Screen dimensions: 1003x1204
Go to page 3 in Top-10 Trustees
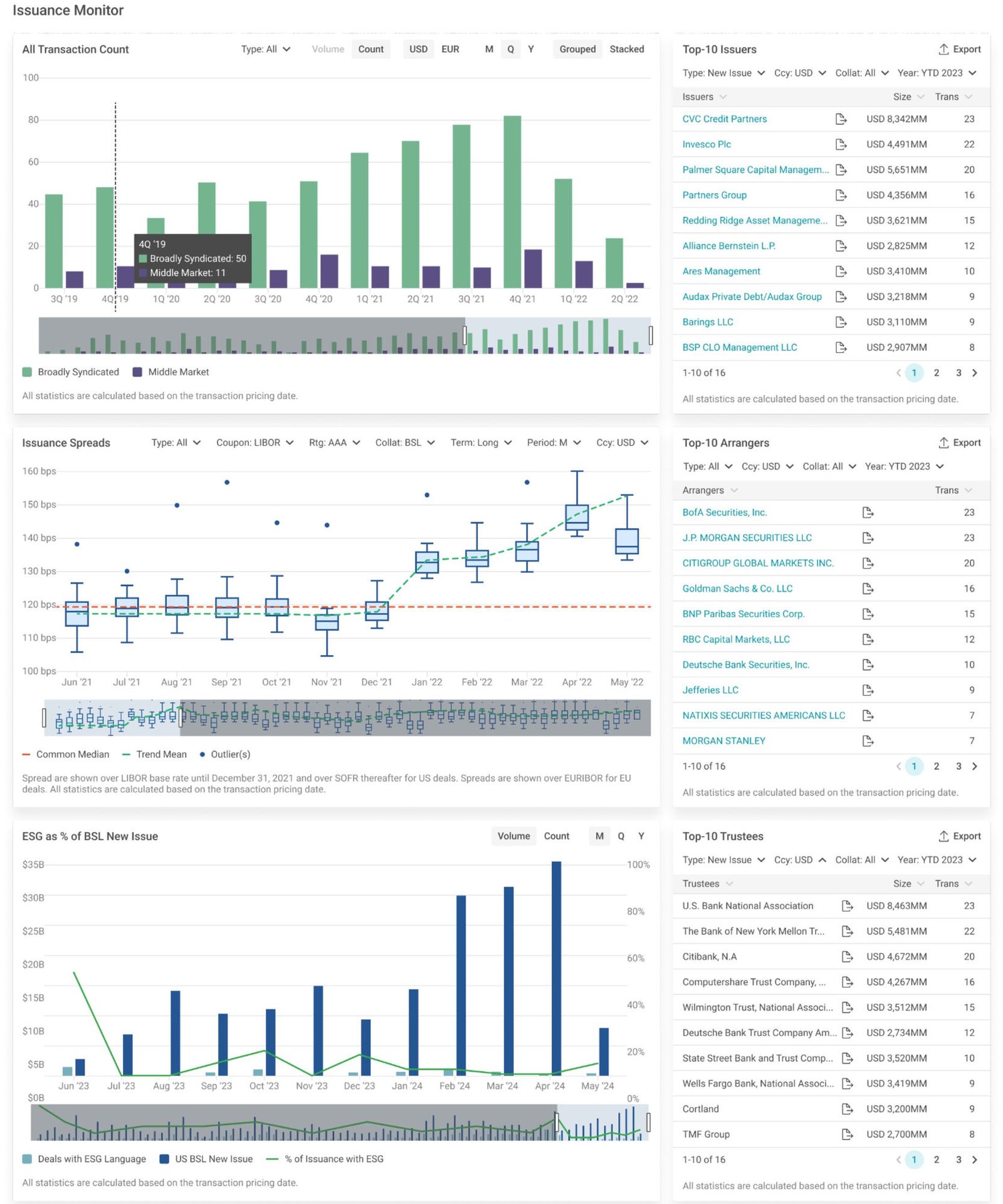click(958, 1160)
